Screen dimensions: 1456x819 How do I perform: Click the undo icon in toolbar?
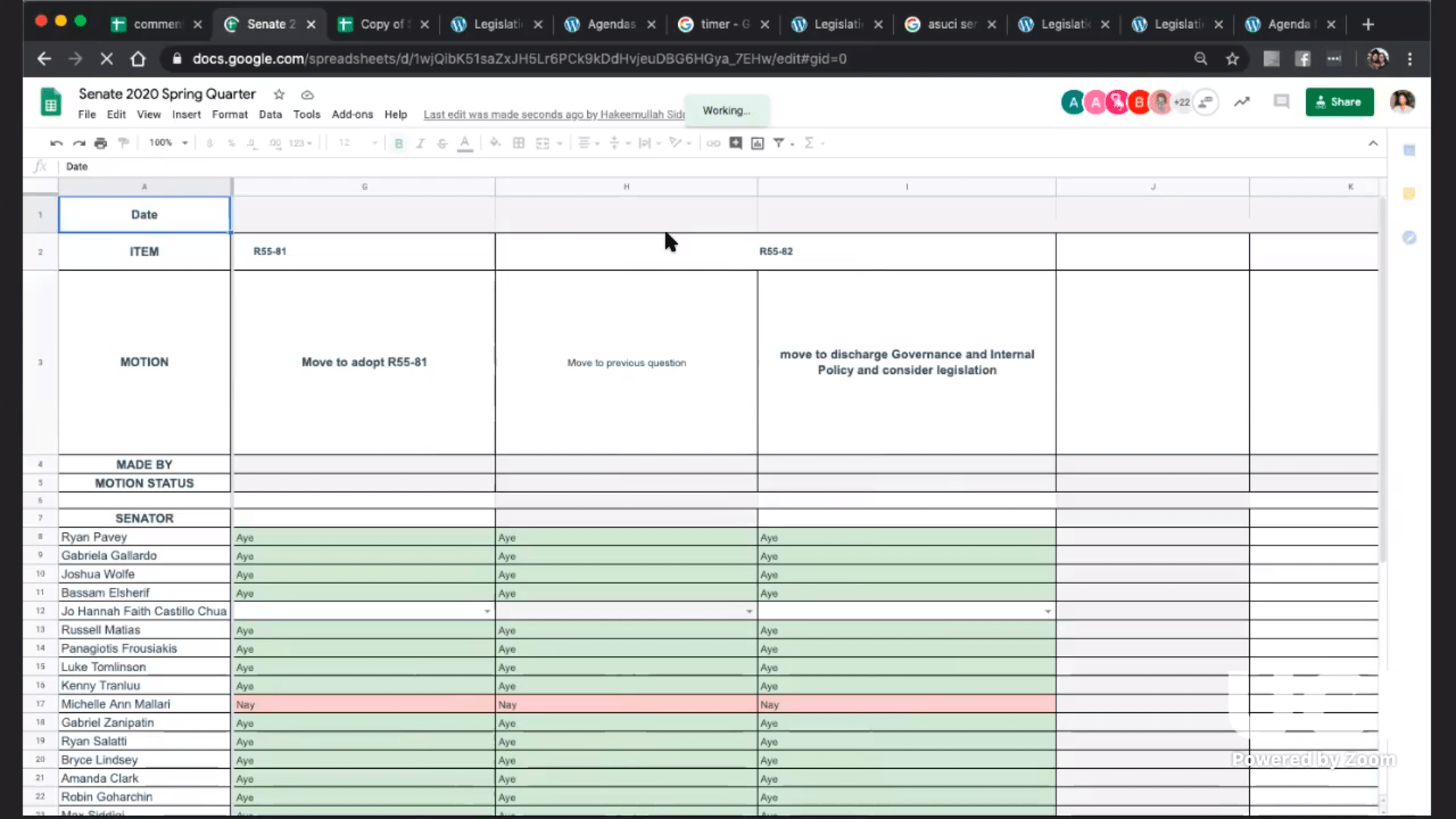55,143
